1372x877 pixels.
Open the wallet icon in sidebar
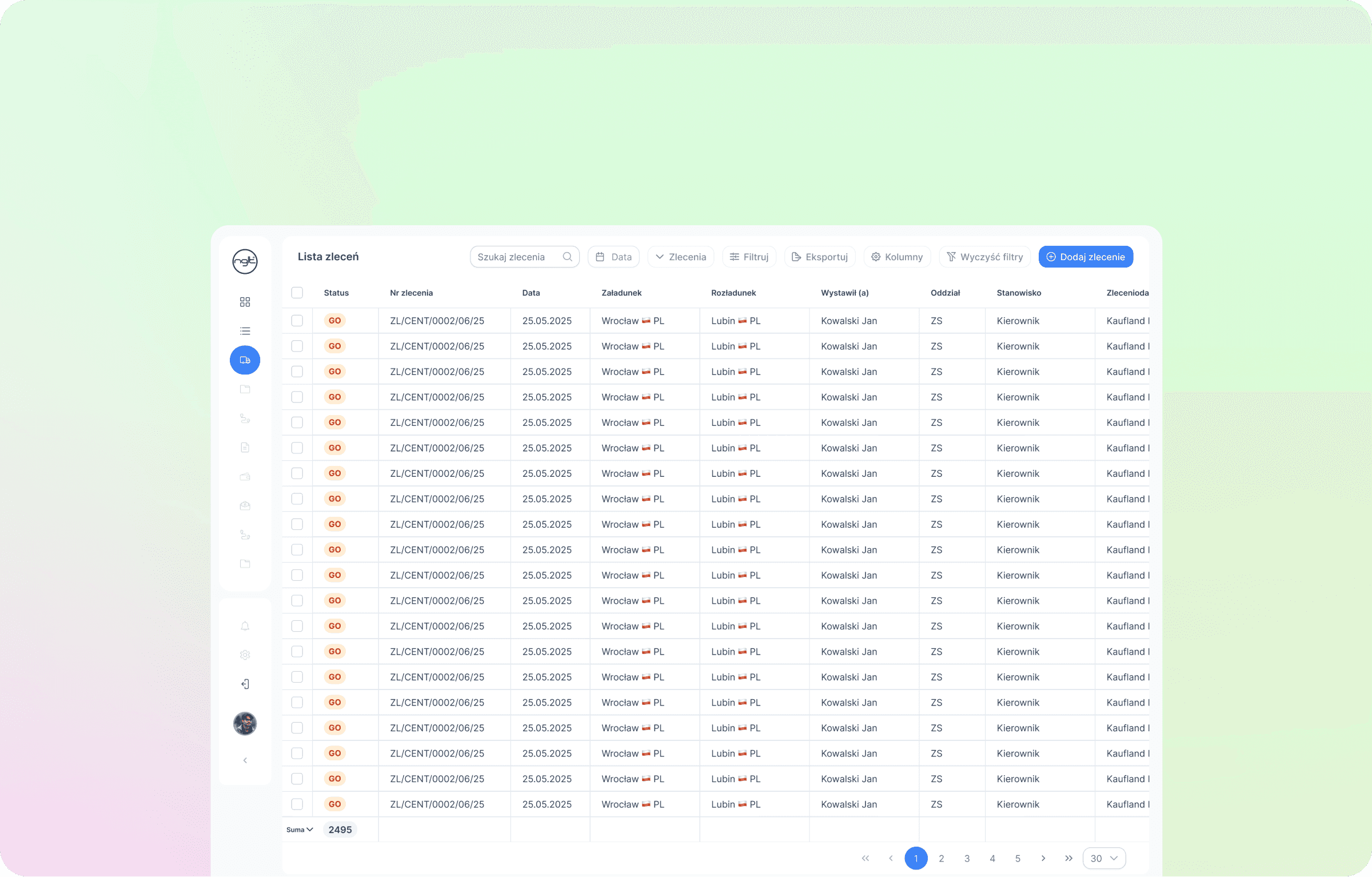pyautogui.click(x=245, y=477)
